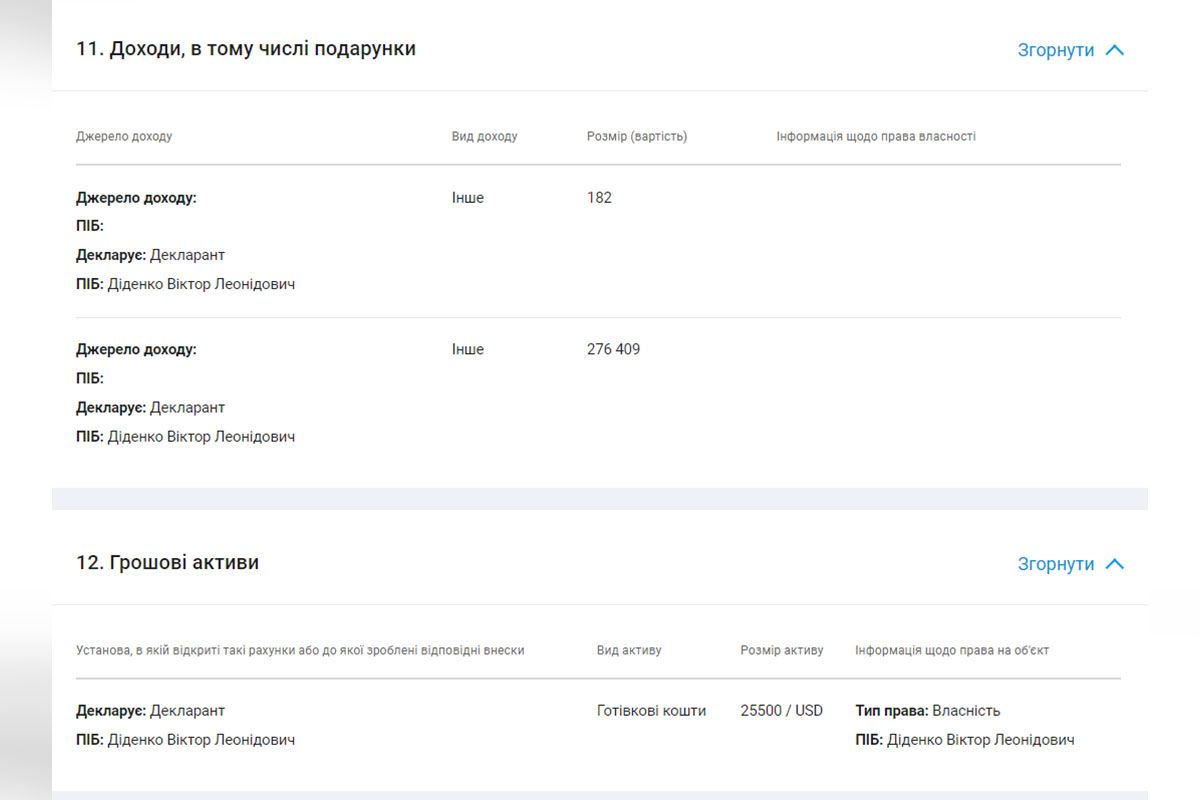Select the 'Вид доходу' column header
This screenshot has width=1200, height=800.
[484, 136]
